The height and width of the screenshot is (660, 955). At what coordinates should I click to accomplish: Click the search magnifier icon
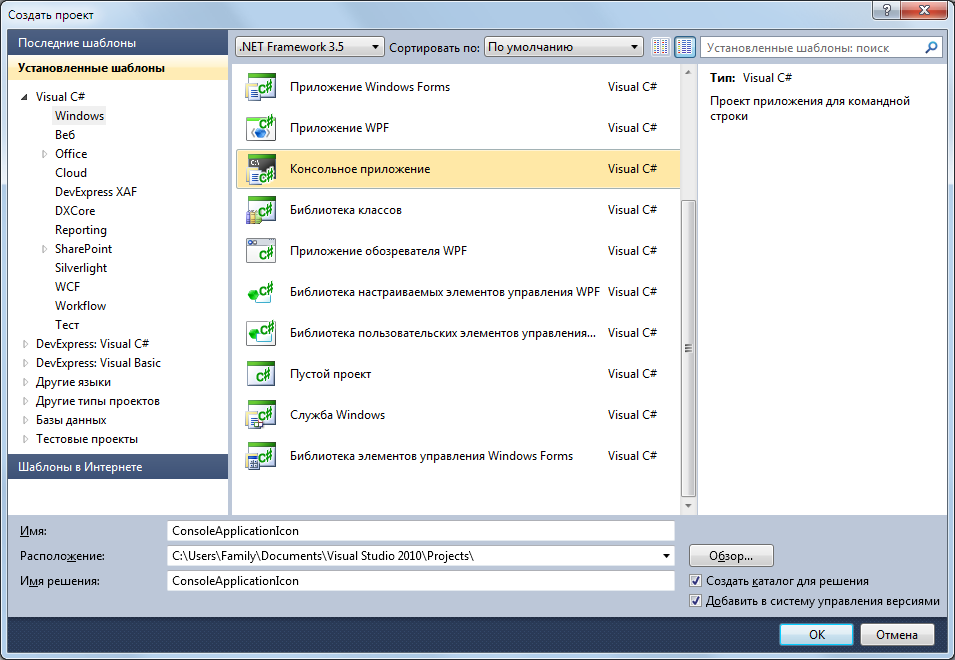coord(931,47)
